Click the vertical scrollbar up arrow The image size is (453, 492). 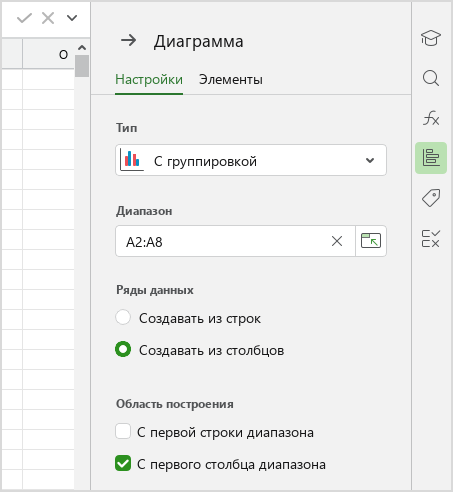coord(82,48)
